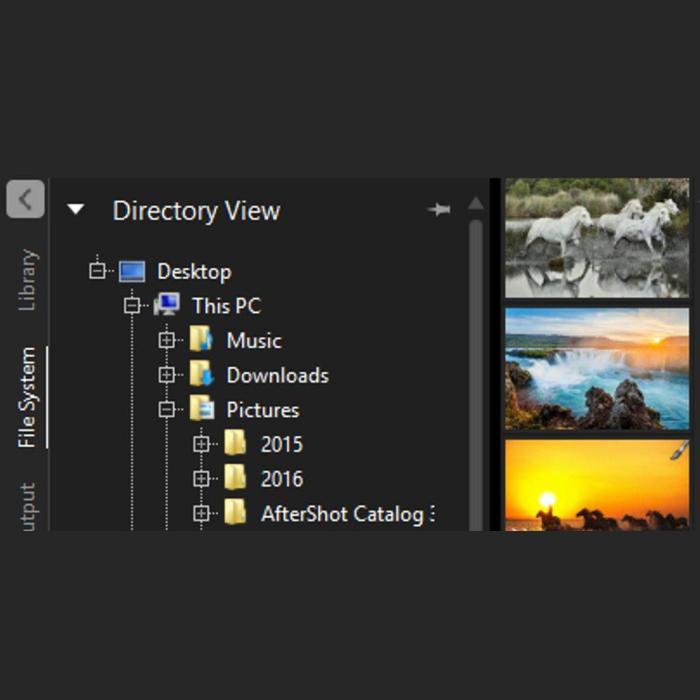
Task: Click the Music folder icon
Action: tap(201, 340)
